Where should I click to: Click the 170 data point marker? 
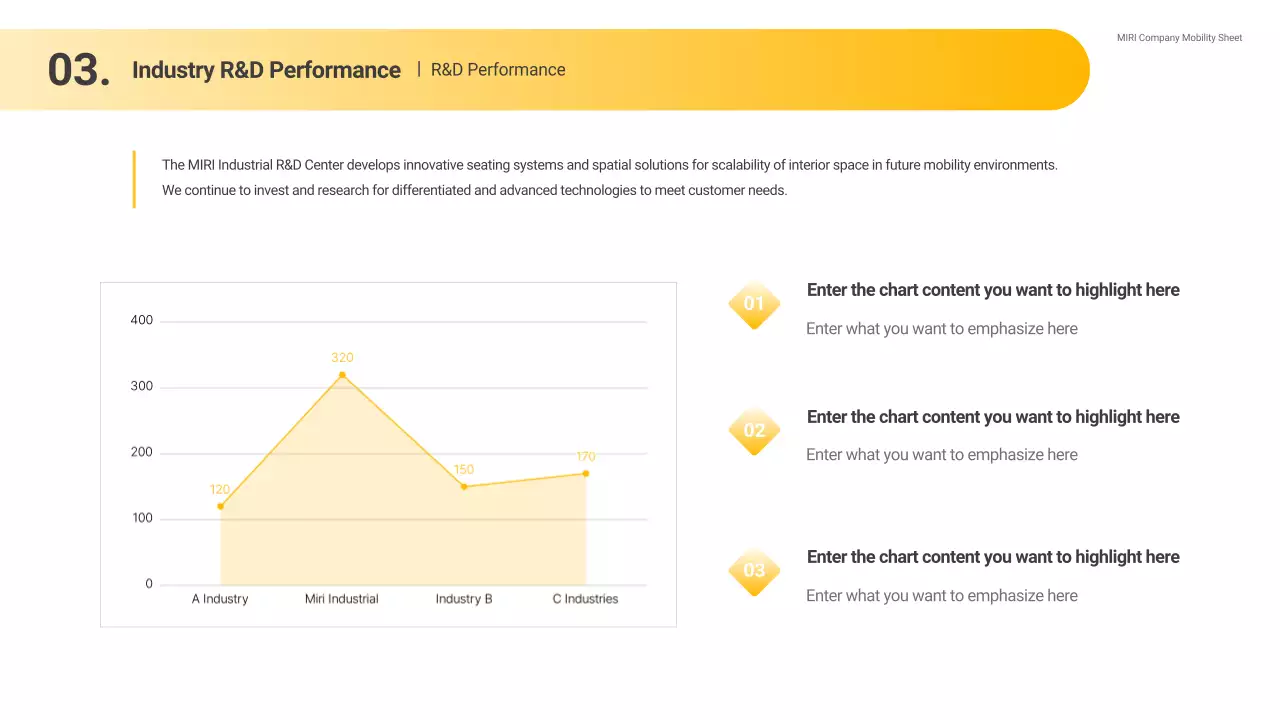(586, 474)
